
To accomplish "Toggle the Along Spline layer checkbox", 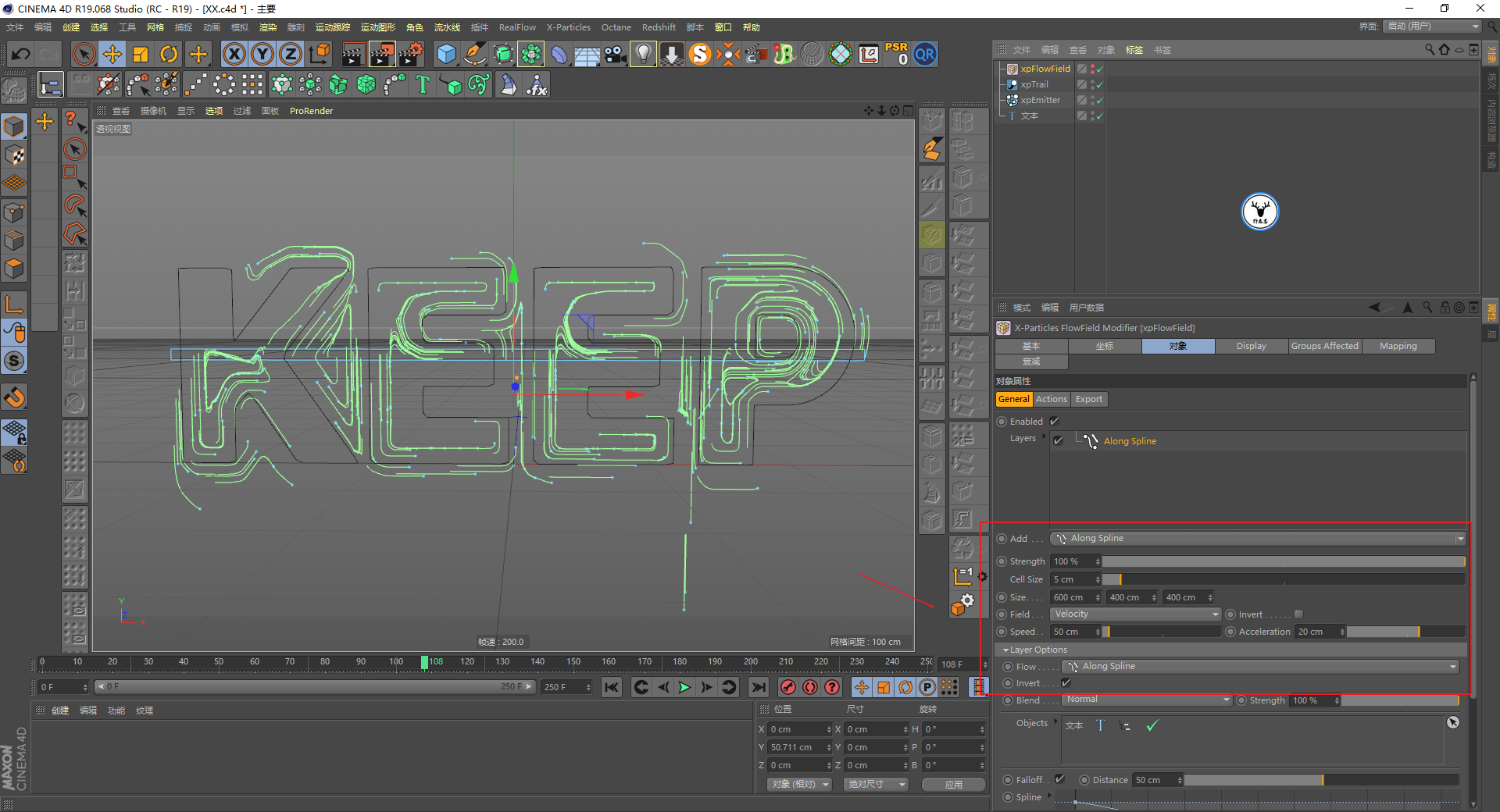I will 1058,440.
